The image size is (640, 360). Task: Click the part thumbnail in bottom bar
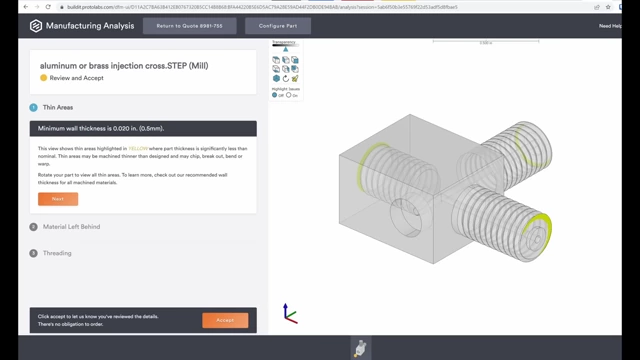360,349
